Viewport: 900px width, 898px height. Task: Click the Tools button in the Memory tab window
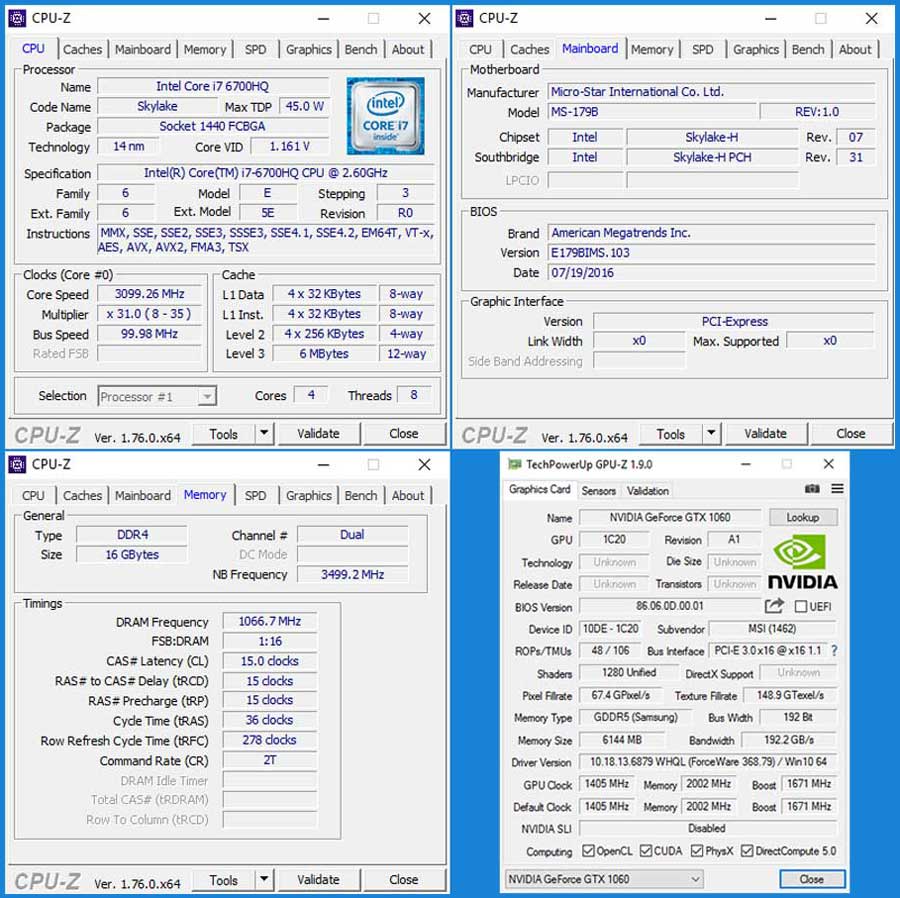[x=223, y=879]
